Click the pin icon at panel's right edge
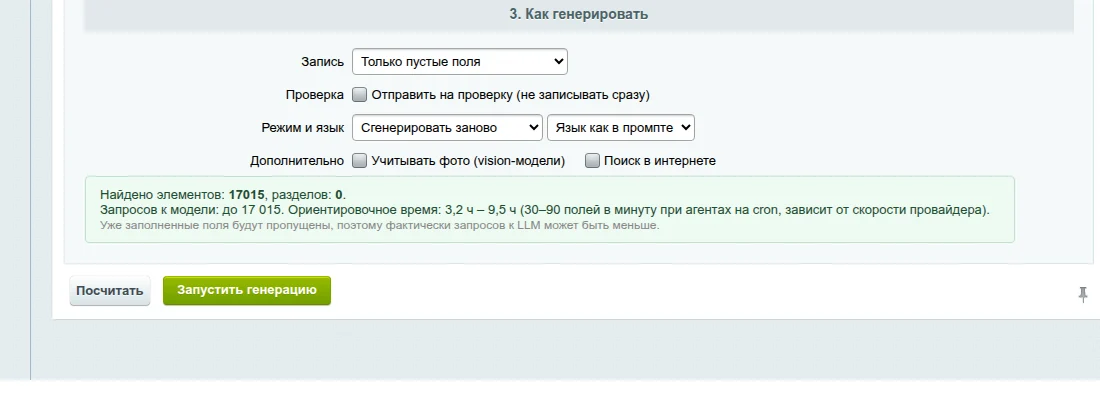The height and width of the screenshot is (420, 1100). (x=1082, y=294)
